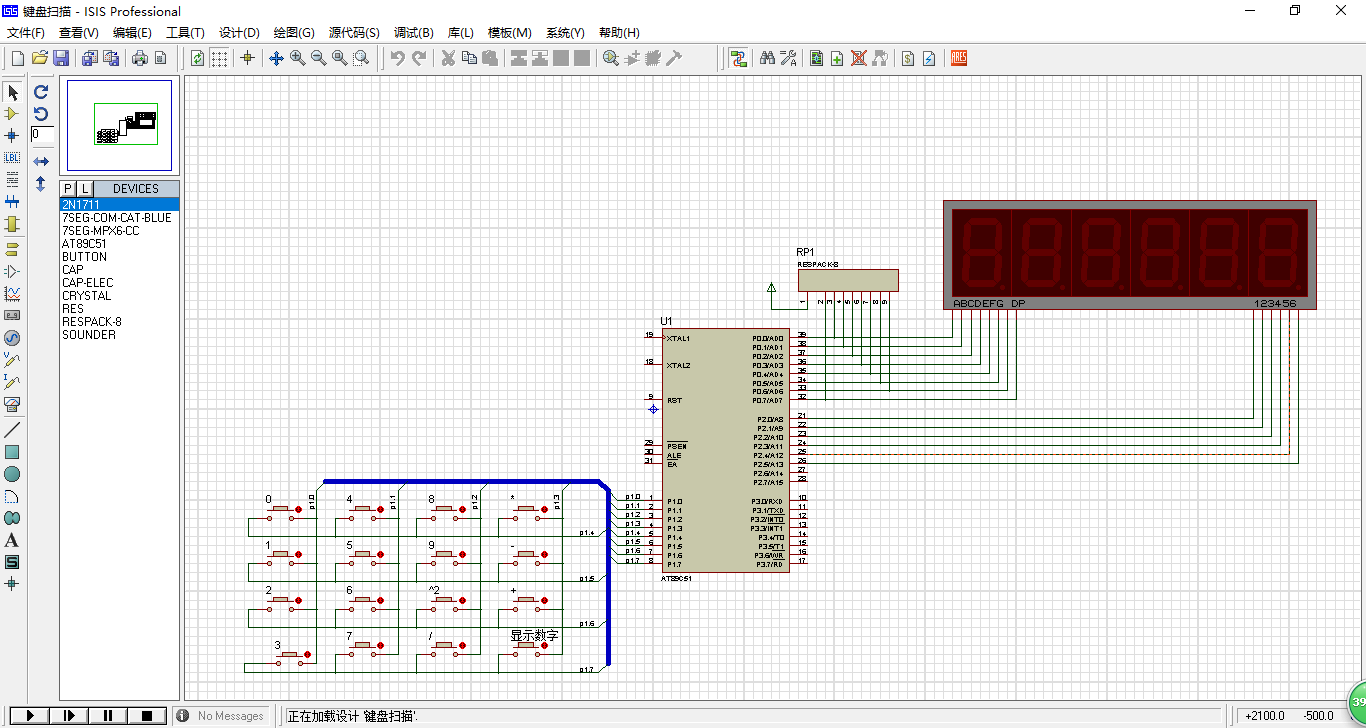The width and height of the screenshot is (1366, 728).
Task: Select the 2D line drawing tool
Action: pos(12,430)
